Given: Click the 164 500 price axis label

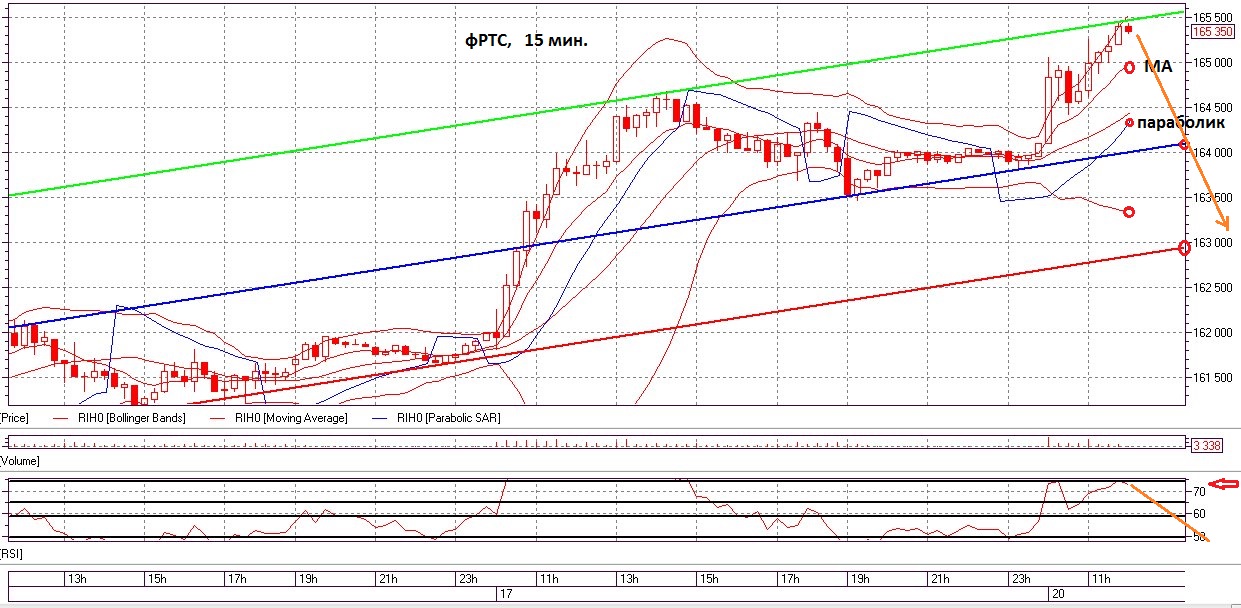Looking at the screenshot, I should point(1211,107).
